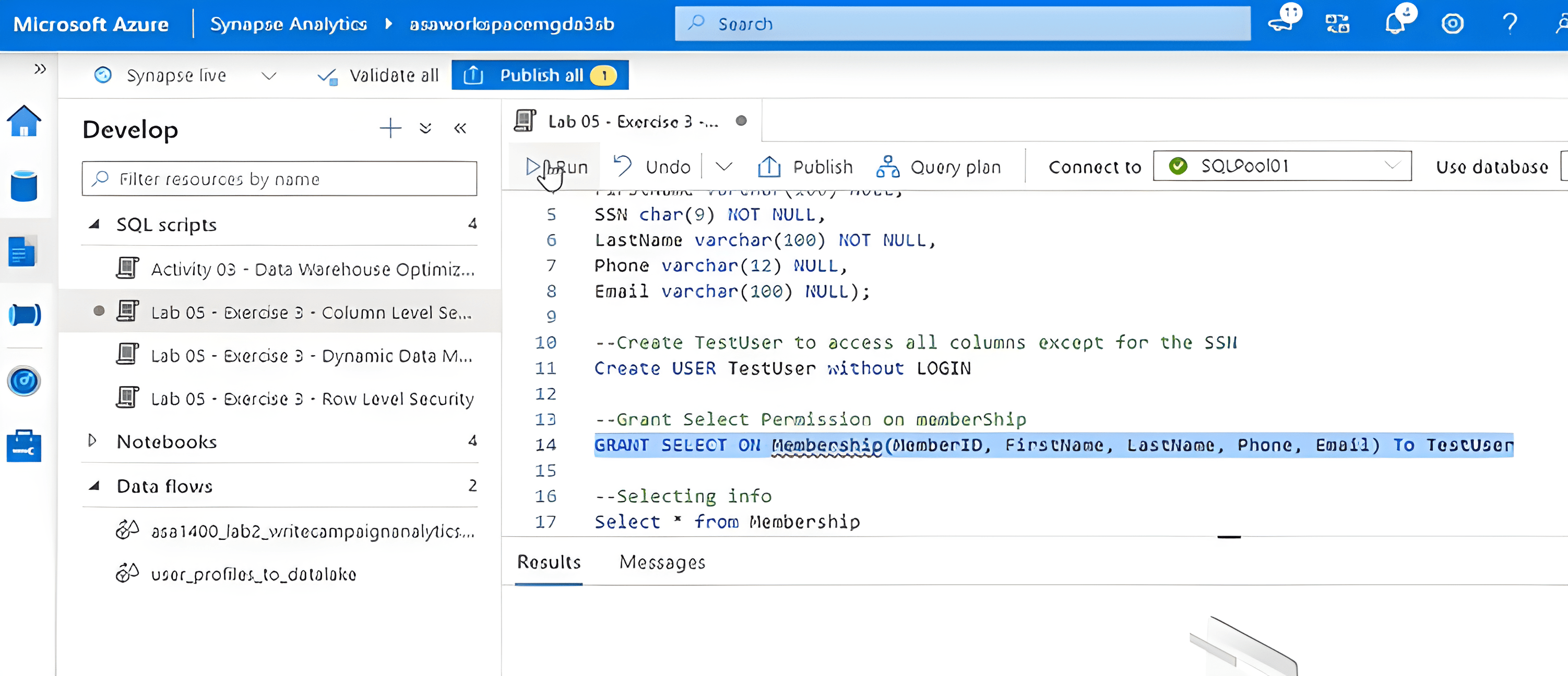Open the Connect to SQLPool01 dropdown
Image resolution: width=1568 pixels, height=676 pixels.
pyautogui.click(x=1282, y=166)
